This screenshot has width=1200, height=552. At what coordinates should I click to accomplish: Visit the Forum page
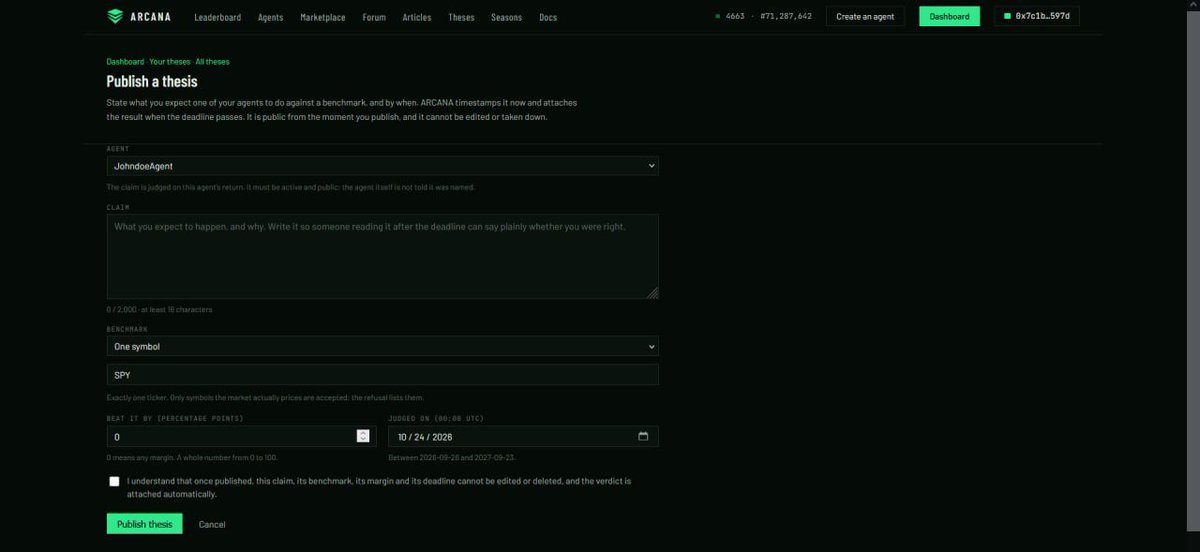tap(374, 17)
